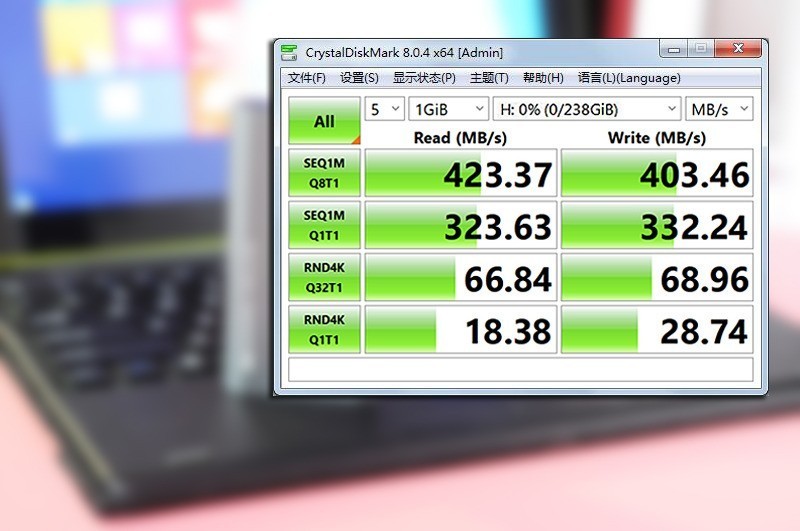This screenshot has width=800, height=531.
Task: Expand the test count dropdown showing 5
Action: coord(385,109)
